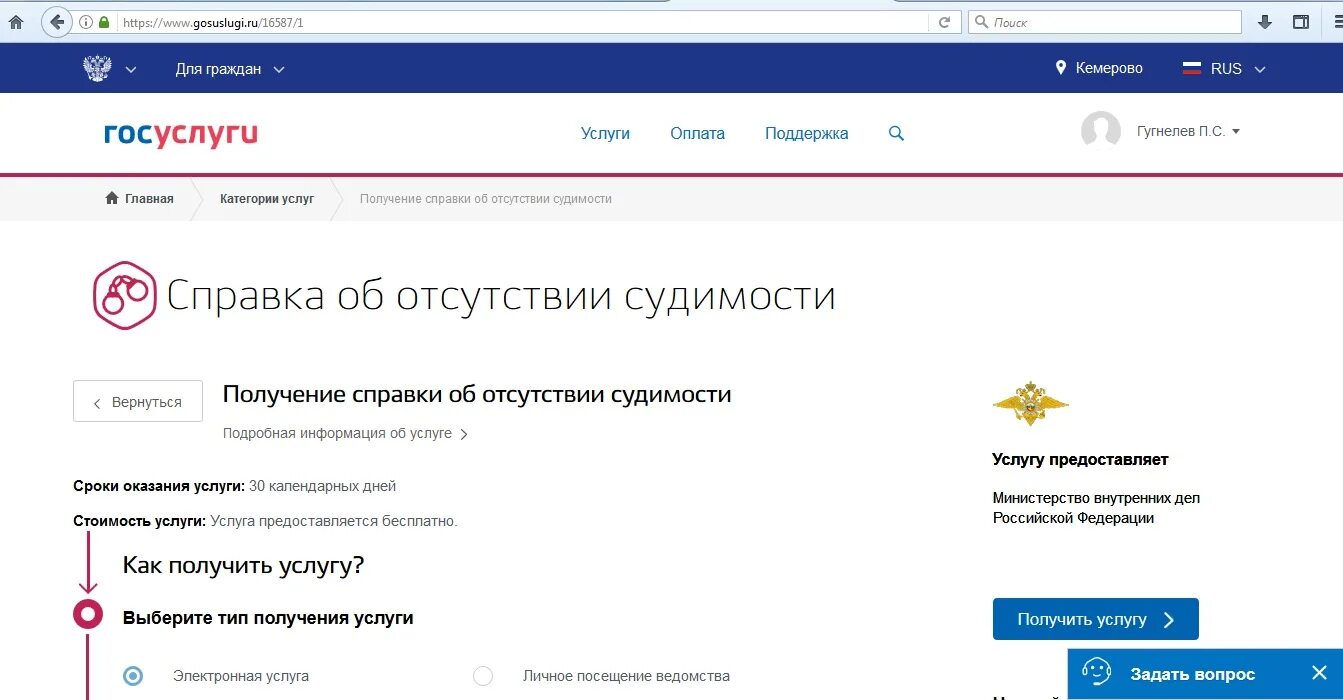The height and width of the screenshot is (700, 1343).
Task: Click text Услуга предоставляется бесплатно
Action: click(334, 521)
